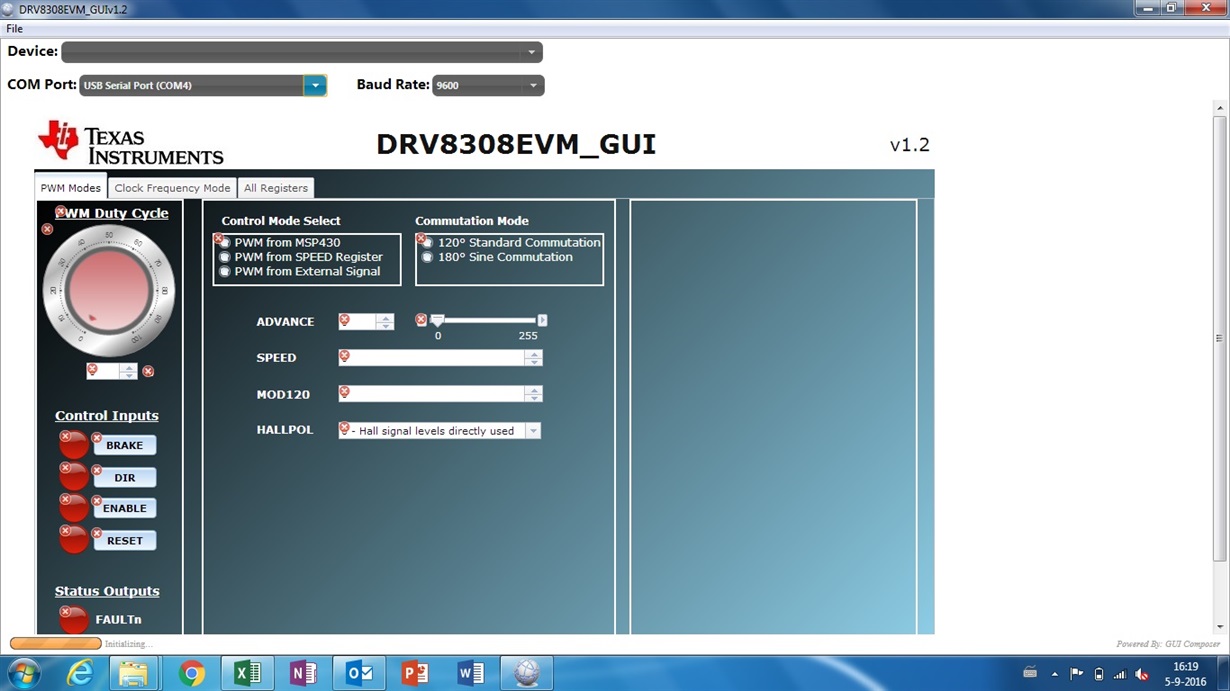Click the Texas Instruments logo

click(131, 143)
